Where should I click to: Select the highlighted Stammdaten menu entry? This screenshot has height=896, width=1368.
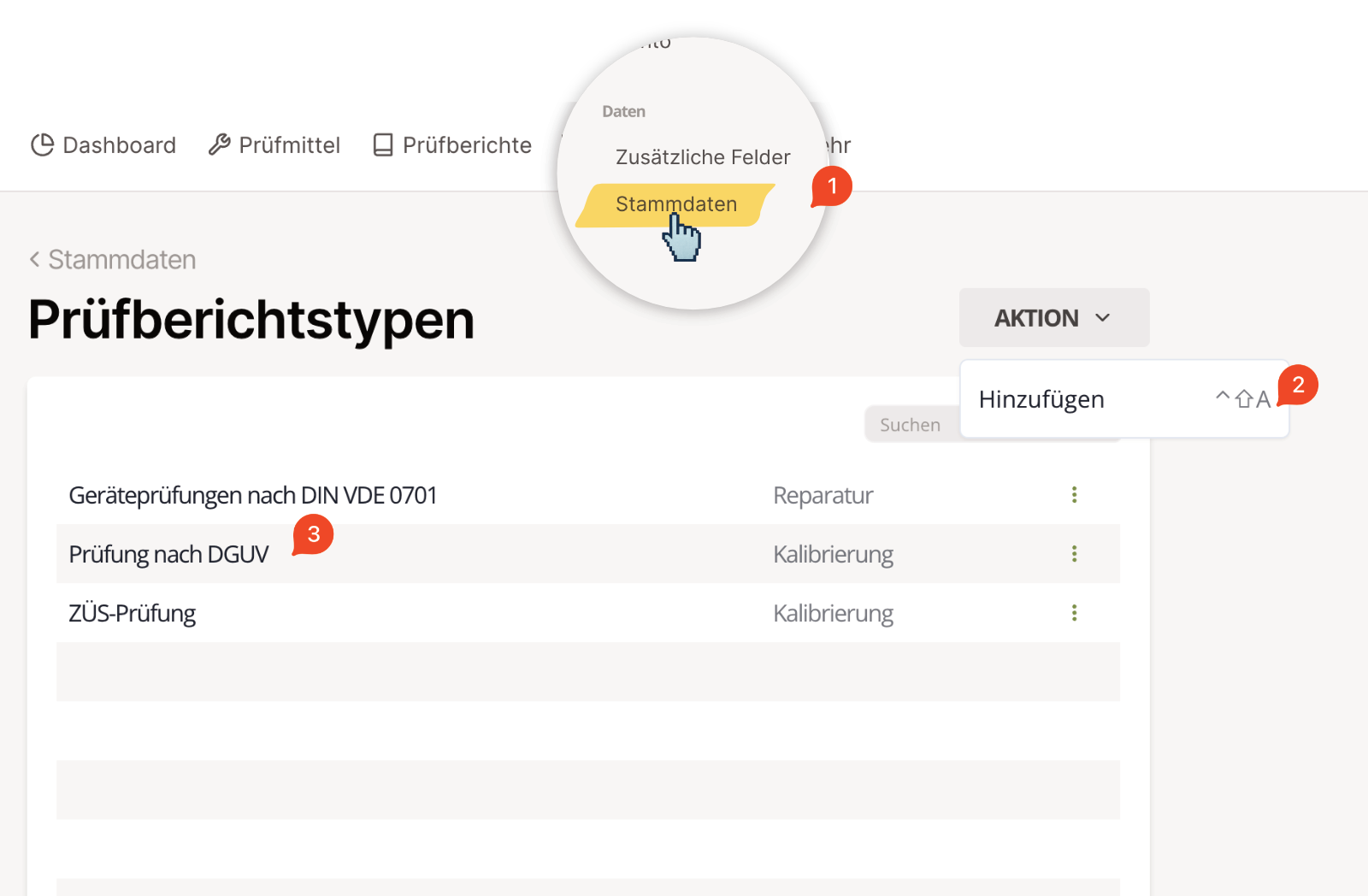pyautogui.click(x=675, y=204)
